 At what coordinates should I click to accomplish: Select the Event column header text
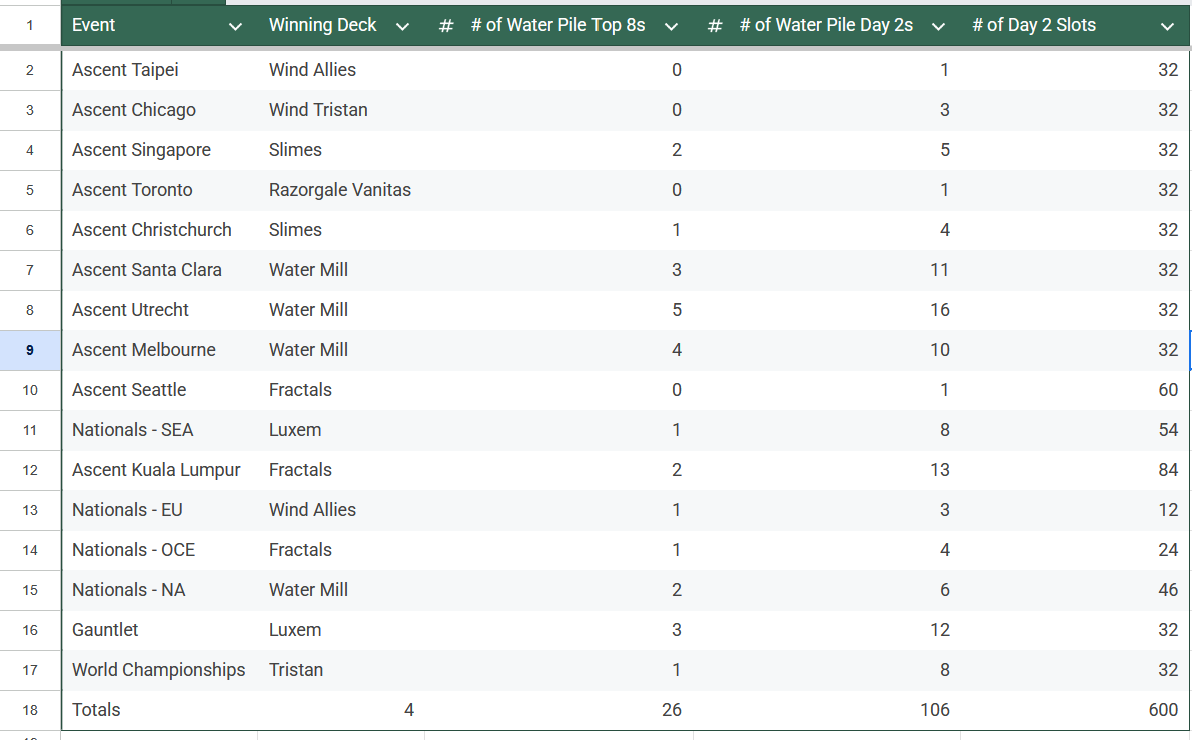[x=94, y=25]
